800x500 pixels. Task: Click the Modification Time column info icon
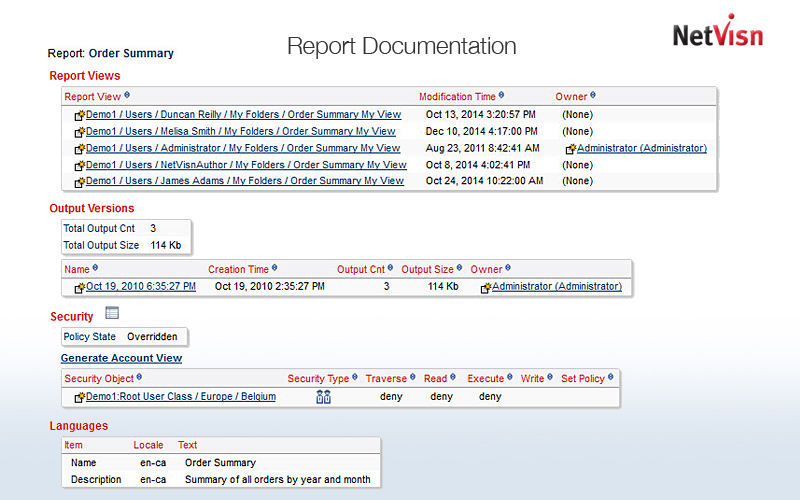(502, 96)
